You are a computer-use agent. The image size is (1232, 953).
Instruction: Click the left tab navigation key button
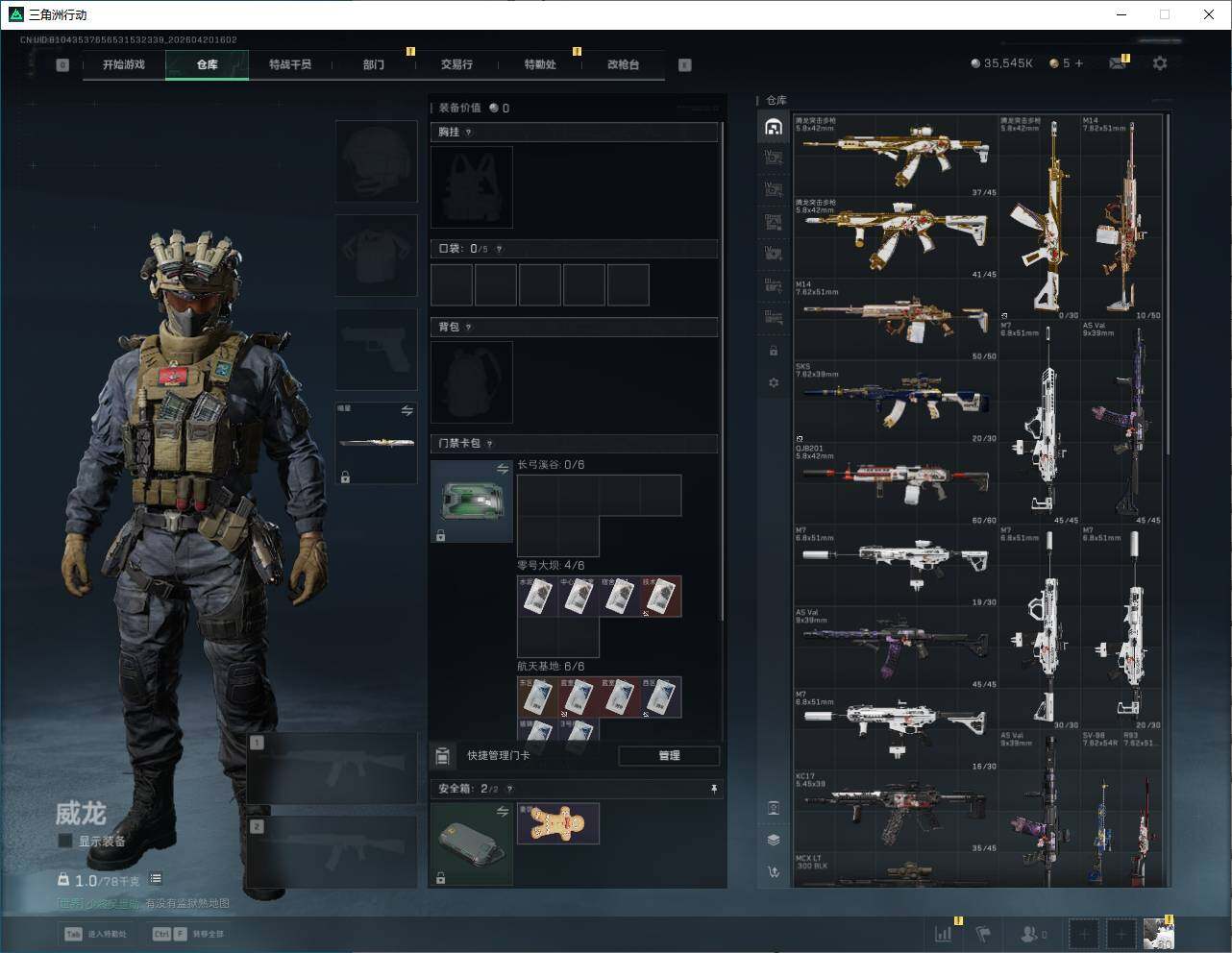[x=62, y=65]
